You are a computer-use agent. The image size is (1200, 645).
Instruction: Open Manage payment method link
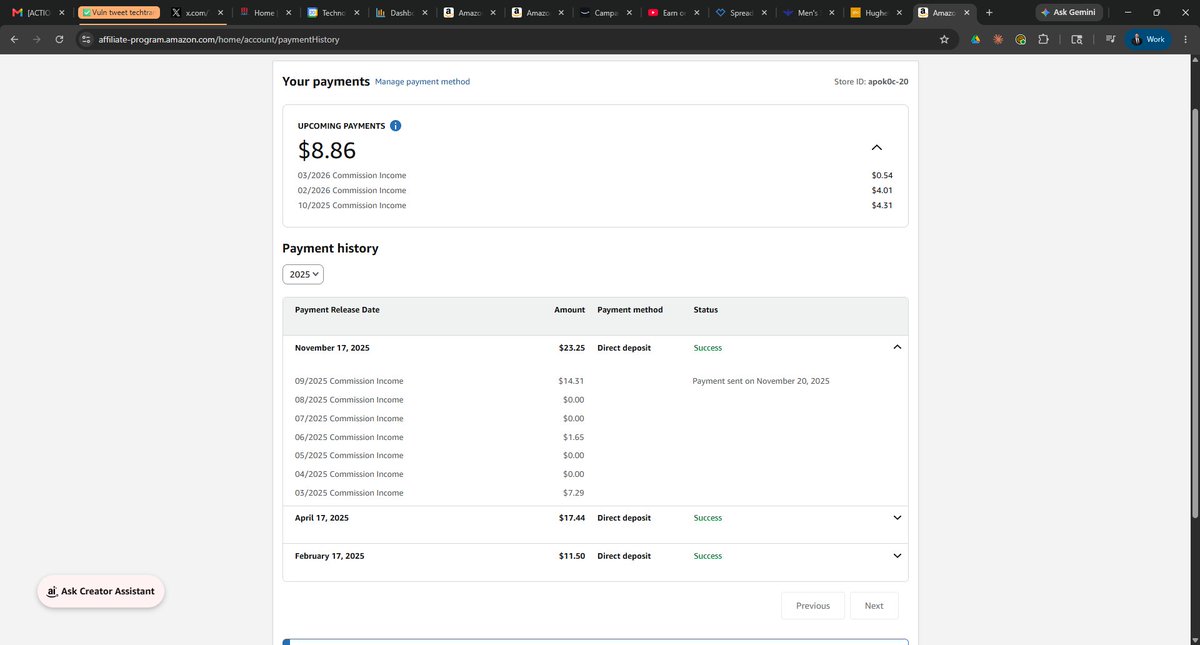pyautogui.click(x=422, y=82)
